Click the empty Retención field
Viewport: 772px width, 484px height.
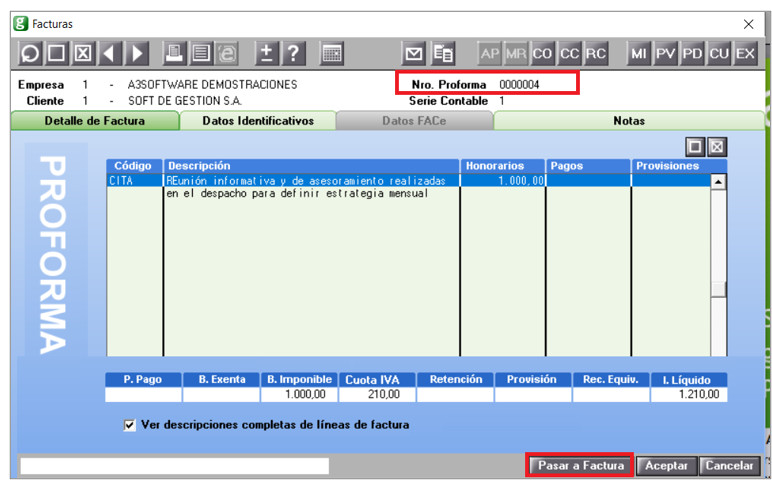tap(455, 394)
